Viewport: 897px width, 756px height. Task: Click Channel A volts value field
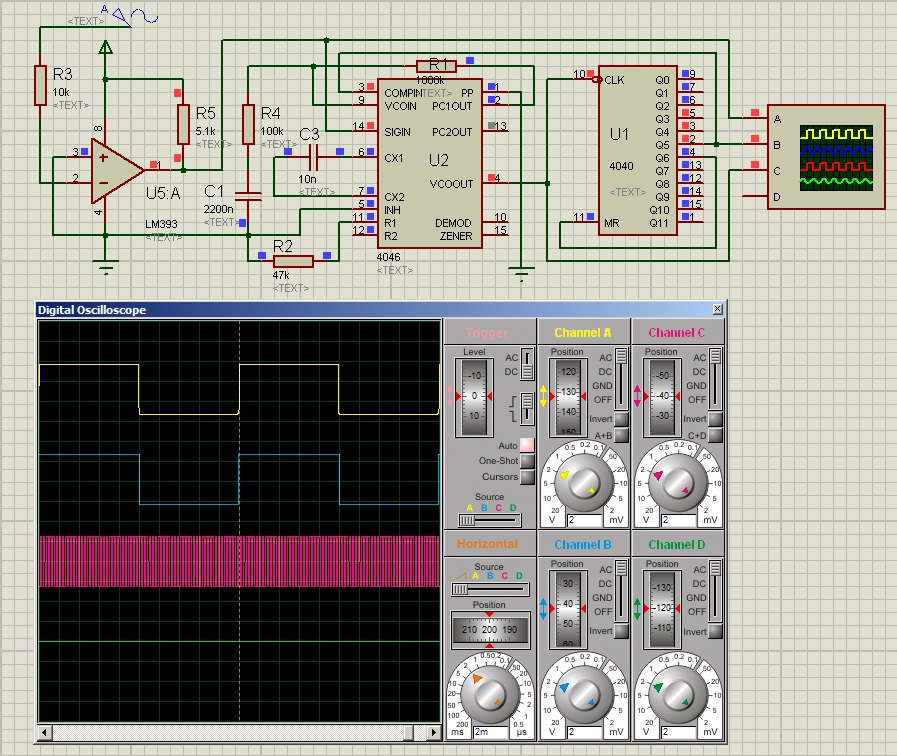(584, 520)
